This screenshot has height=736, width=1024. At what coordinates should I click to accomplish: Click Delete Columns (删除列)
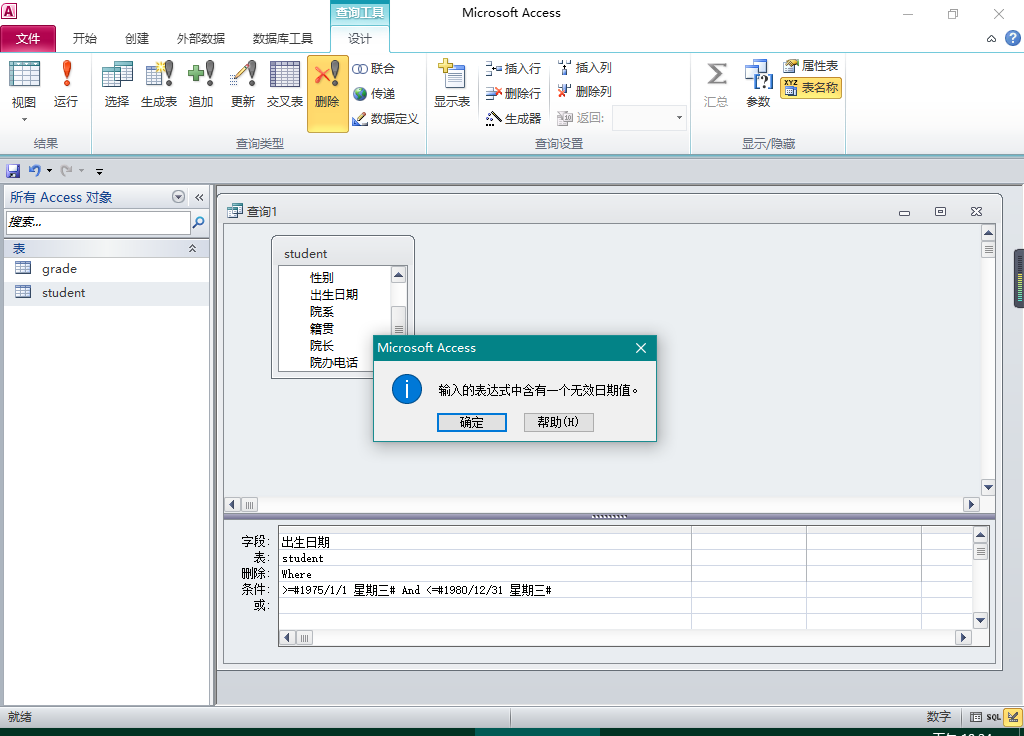[585, 91]
